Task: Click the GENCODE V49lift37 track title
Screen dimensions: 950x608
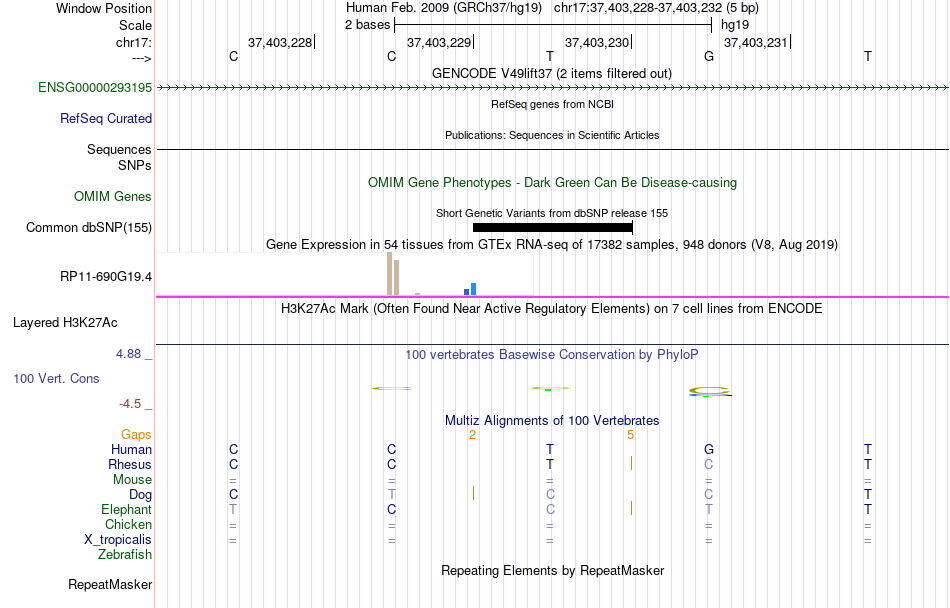Action: (551, 73)
